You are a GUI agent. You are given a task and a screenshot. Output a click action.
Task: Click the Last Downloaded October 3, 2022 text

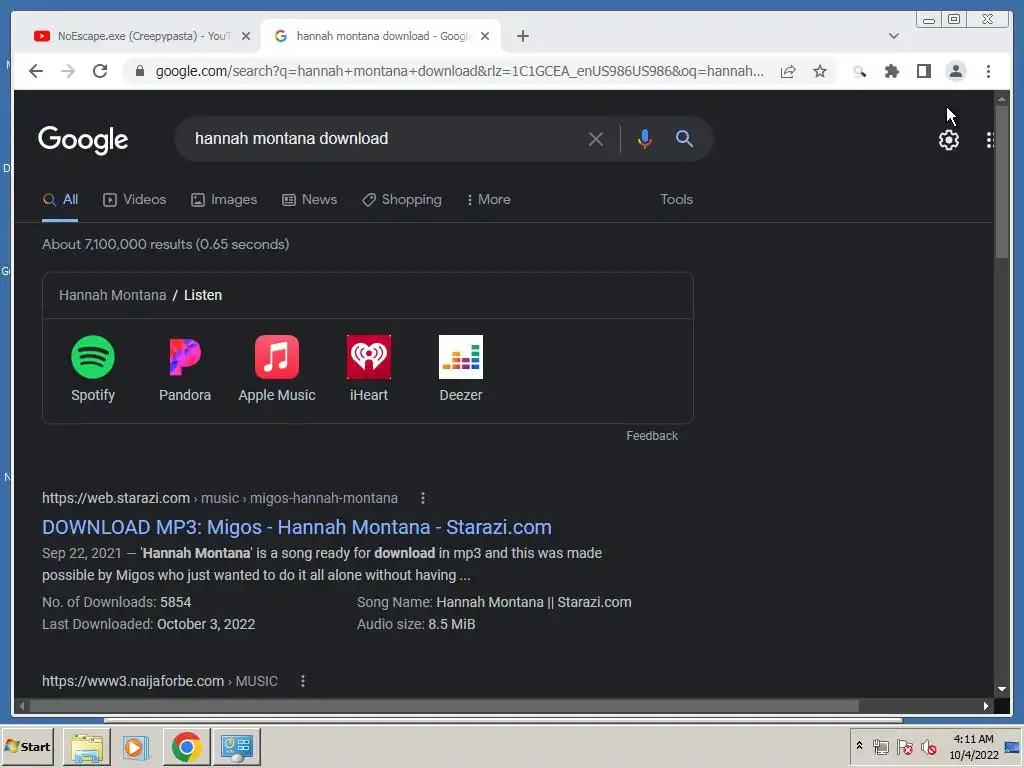(x=148, y=624)
